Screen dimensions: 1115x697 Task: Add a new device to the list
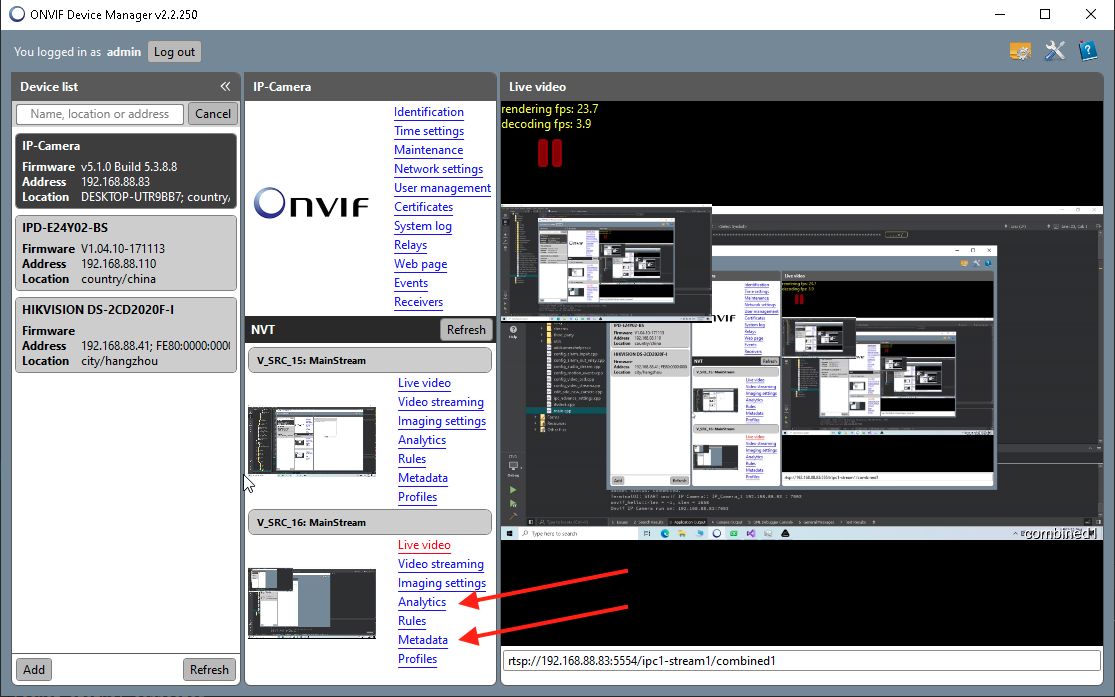point(33,669)
